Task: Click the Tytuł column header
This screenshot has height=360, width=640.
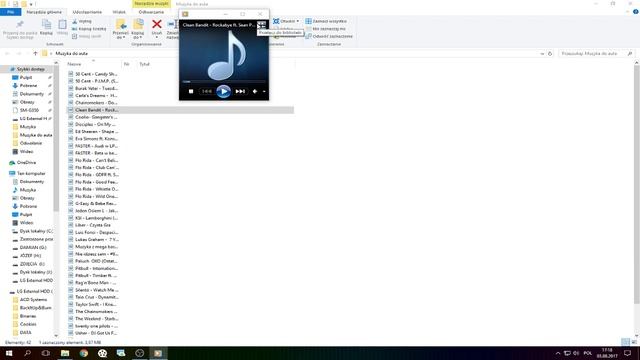Action: (144, 64)
